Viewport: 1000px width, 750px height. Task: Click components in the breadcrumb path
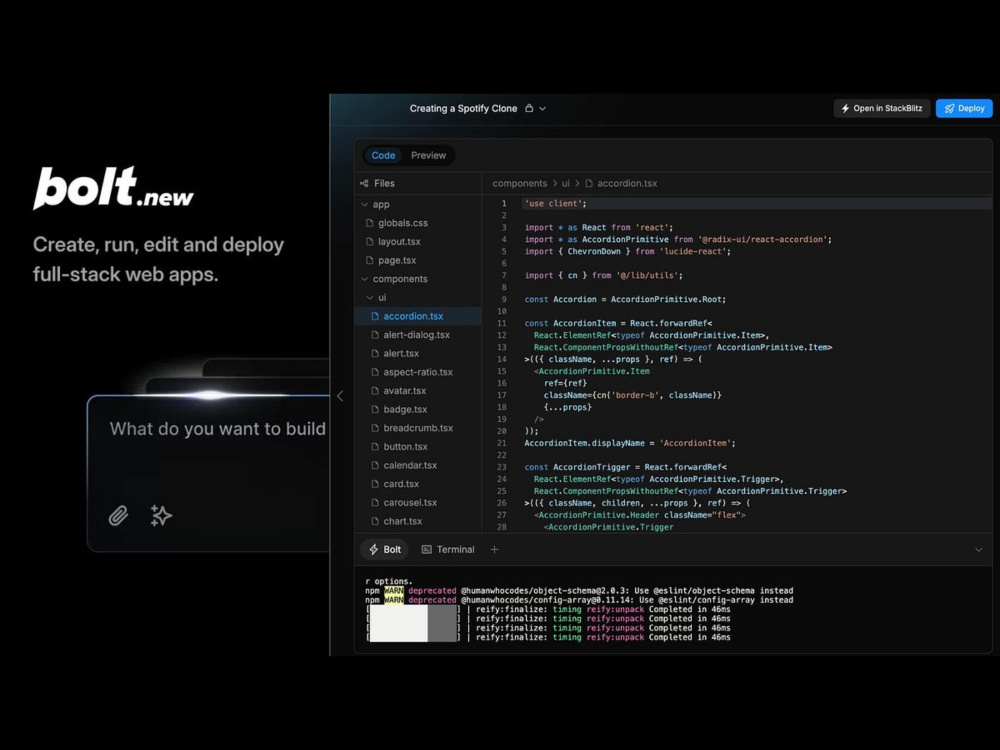tap(519, 184)
